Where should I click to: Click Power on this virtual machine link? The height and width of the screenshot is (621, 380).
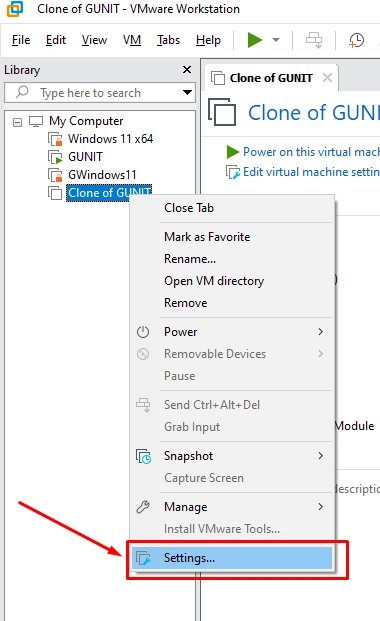tap(311, 152)
